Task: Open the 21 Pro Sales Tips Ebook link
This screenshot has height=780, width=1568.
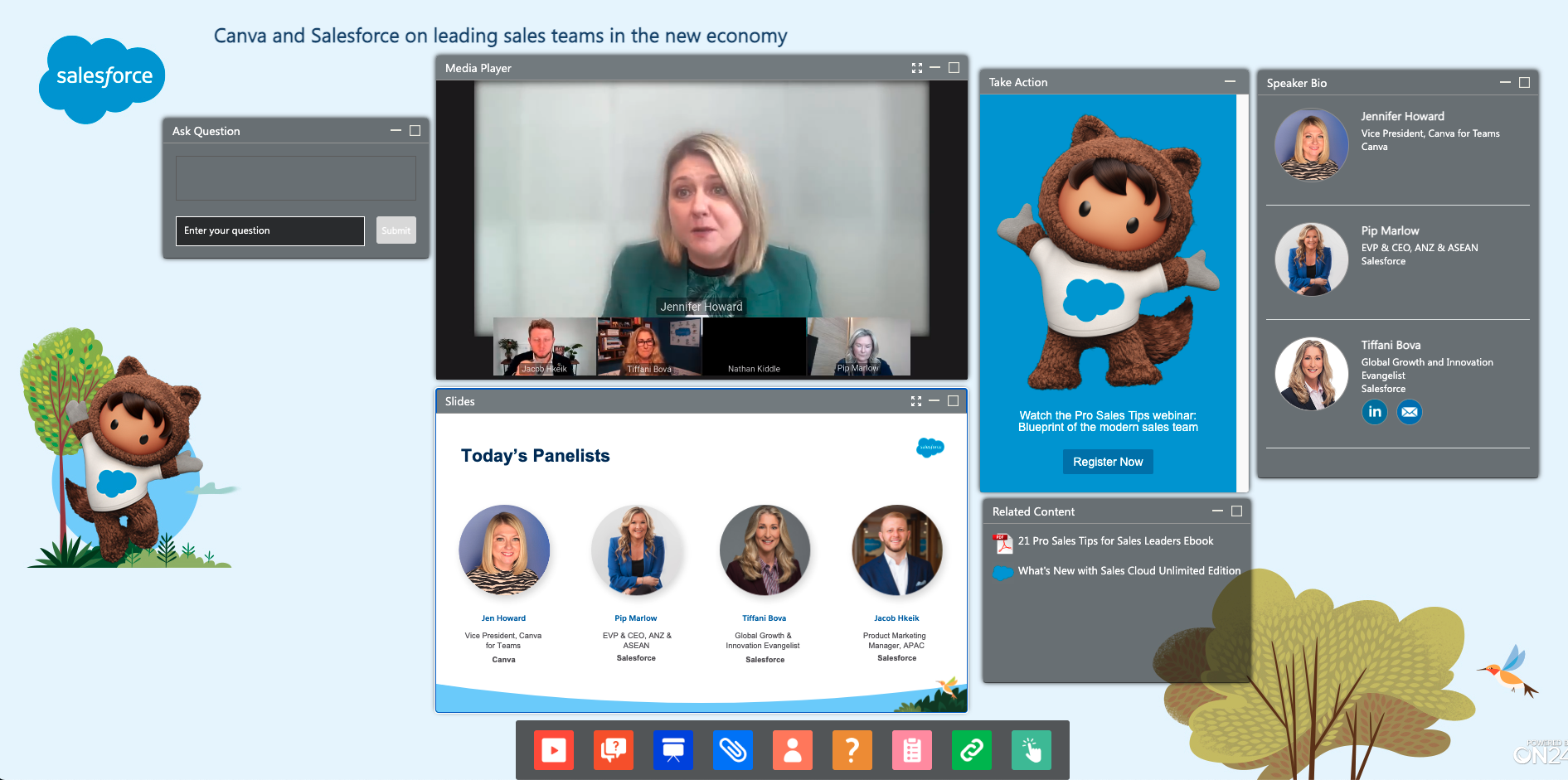Action: click(1114, 541)
